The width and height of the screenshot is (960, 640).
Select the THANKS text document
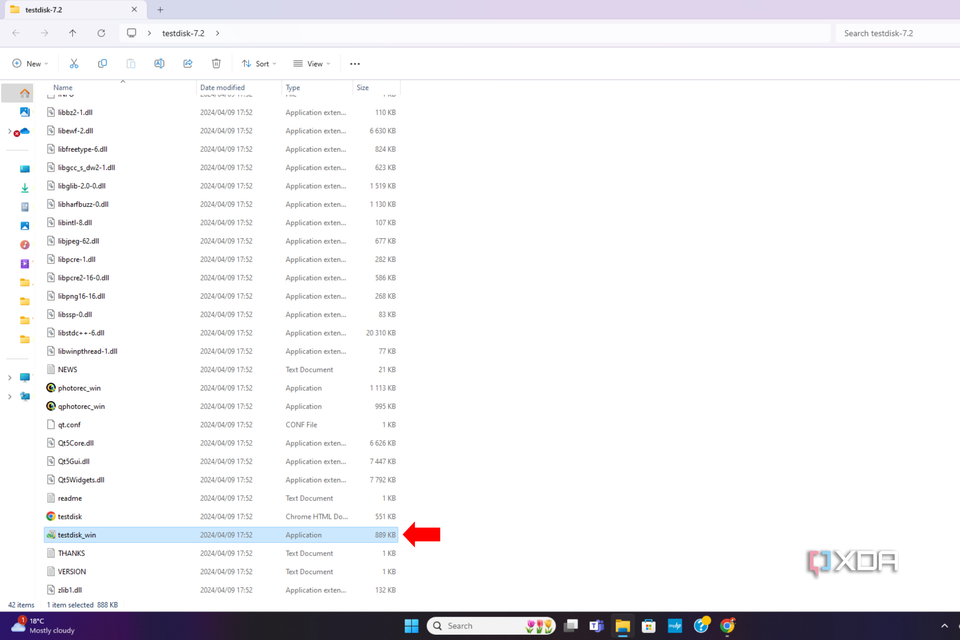coord(221,553)
